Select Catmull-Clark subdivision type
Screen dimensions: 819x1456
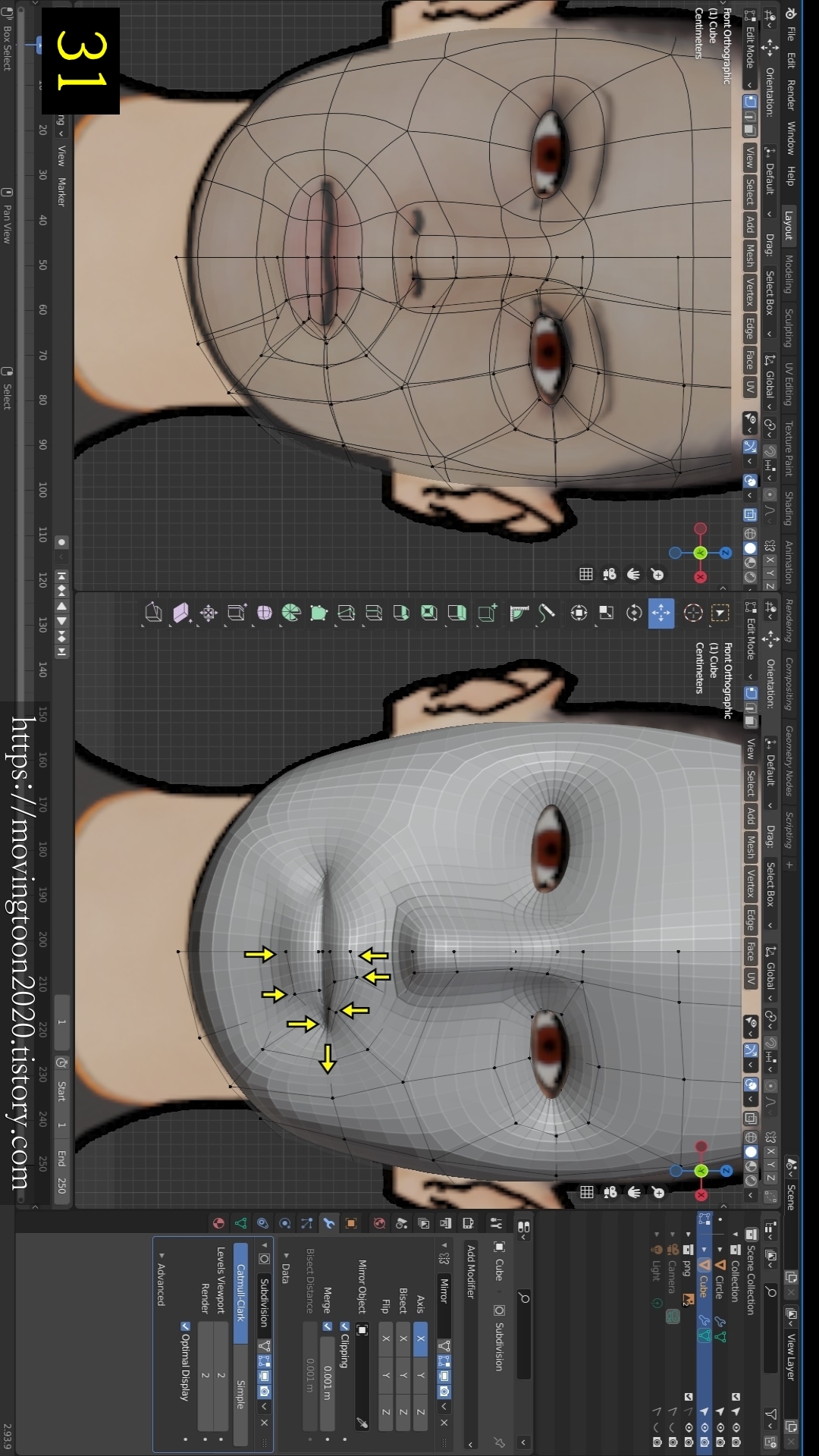(240, 1292)
